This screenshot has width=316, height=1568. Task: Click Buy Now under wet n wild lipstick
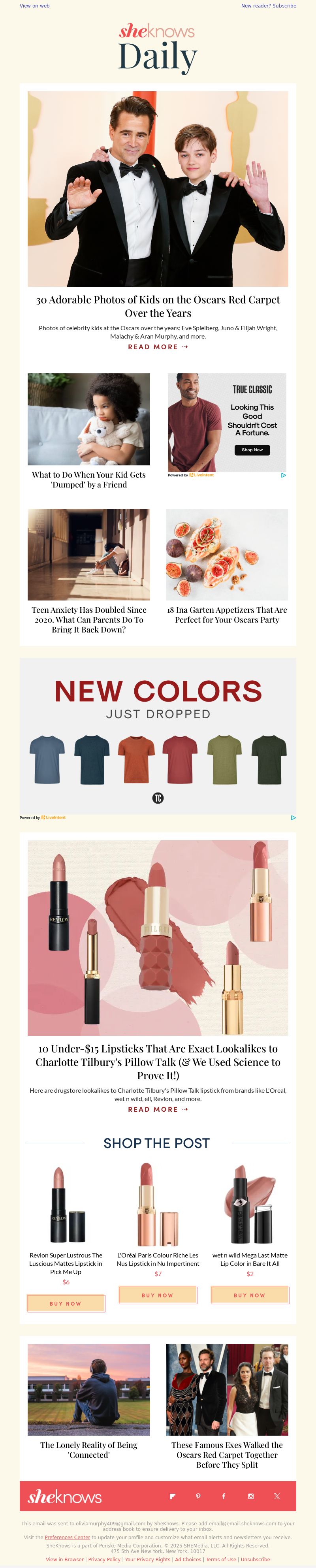click(250, 1295)
